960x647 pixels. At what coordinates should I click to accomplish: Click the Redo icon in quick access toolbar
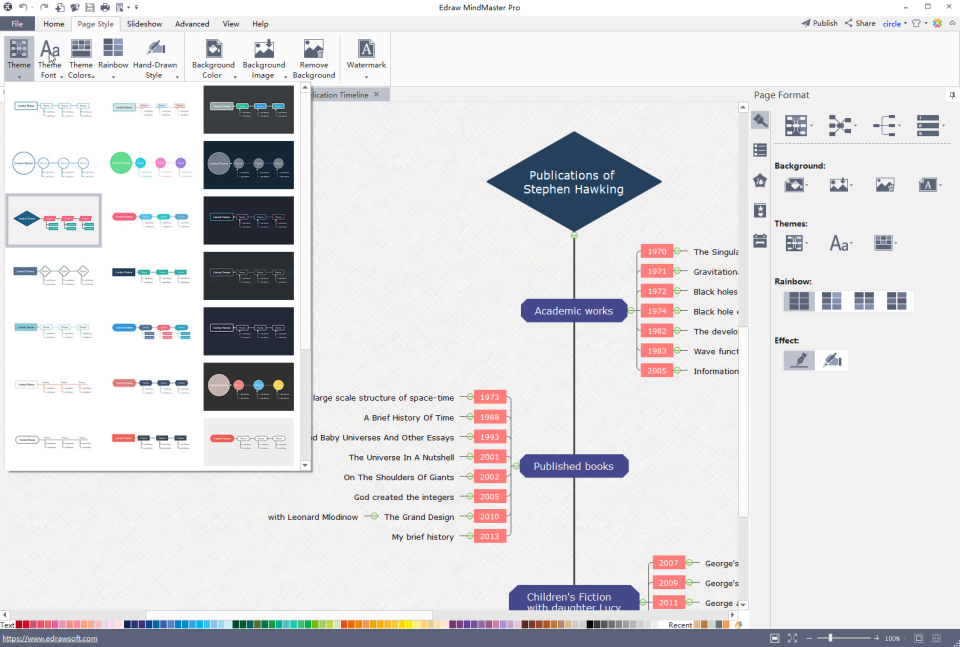43,7
